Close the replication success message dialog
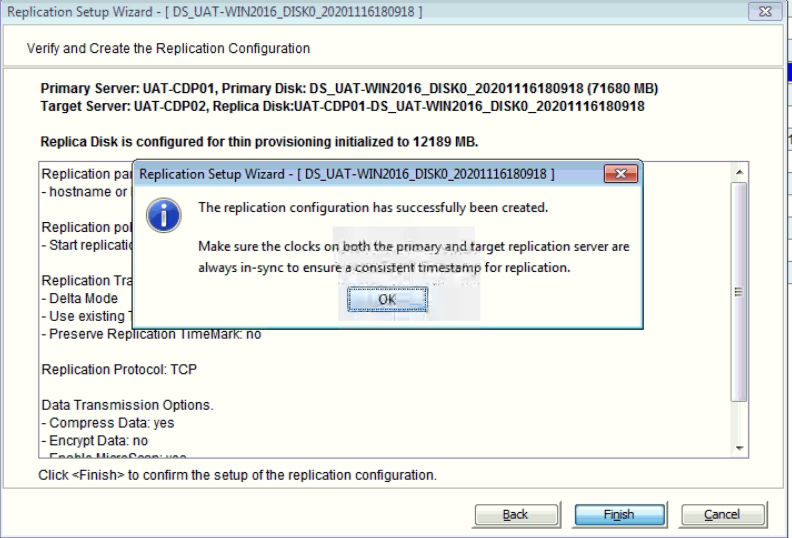The image size is (792, 538). [x=621, y=174]
